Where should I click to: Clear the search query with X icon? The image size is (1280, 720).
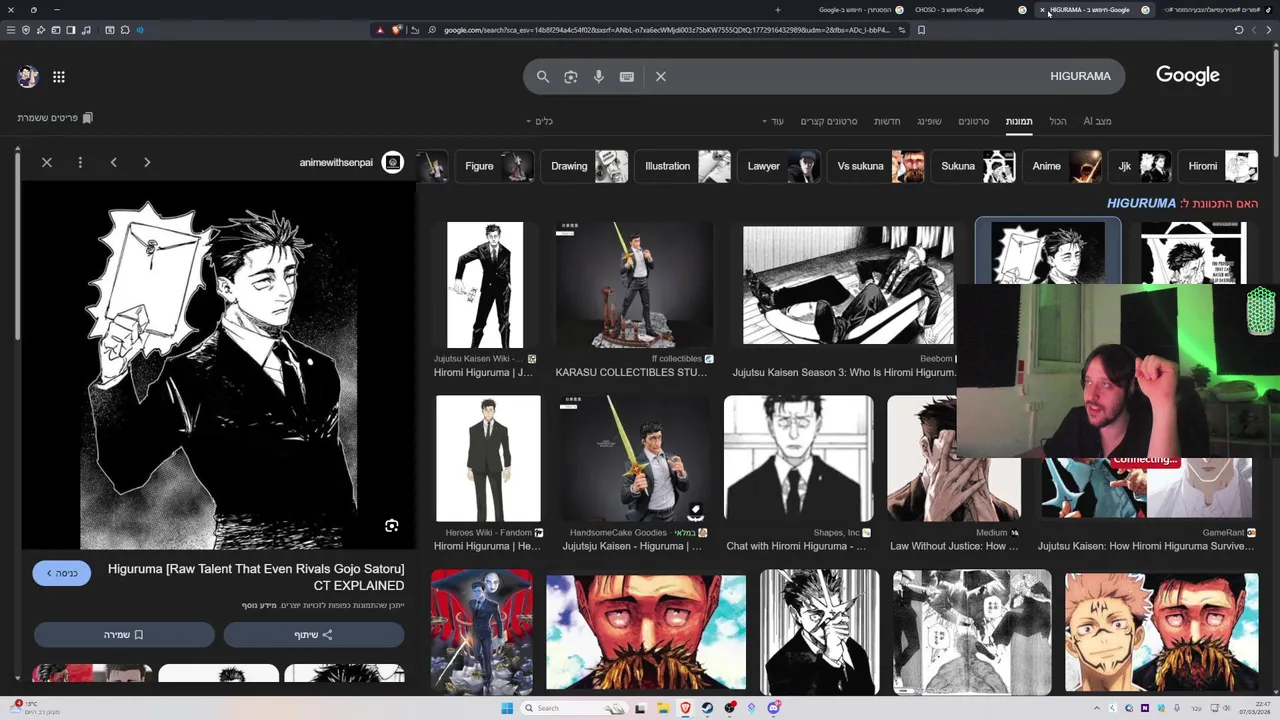pyautogui.click(x=661, y=76)
